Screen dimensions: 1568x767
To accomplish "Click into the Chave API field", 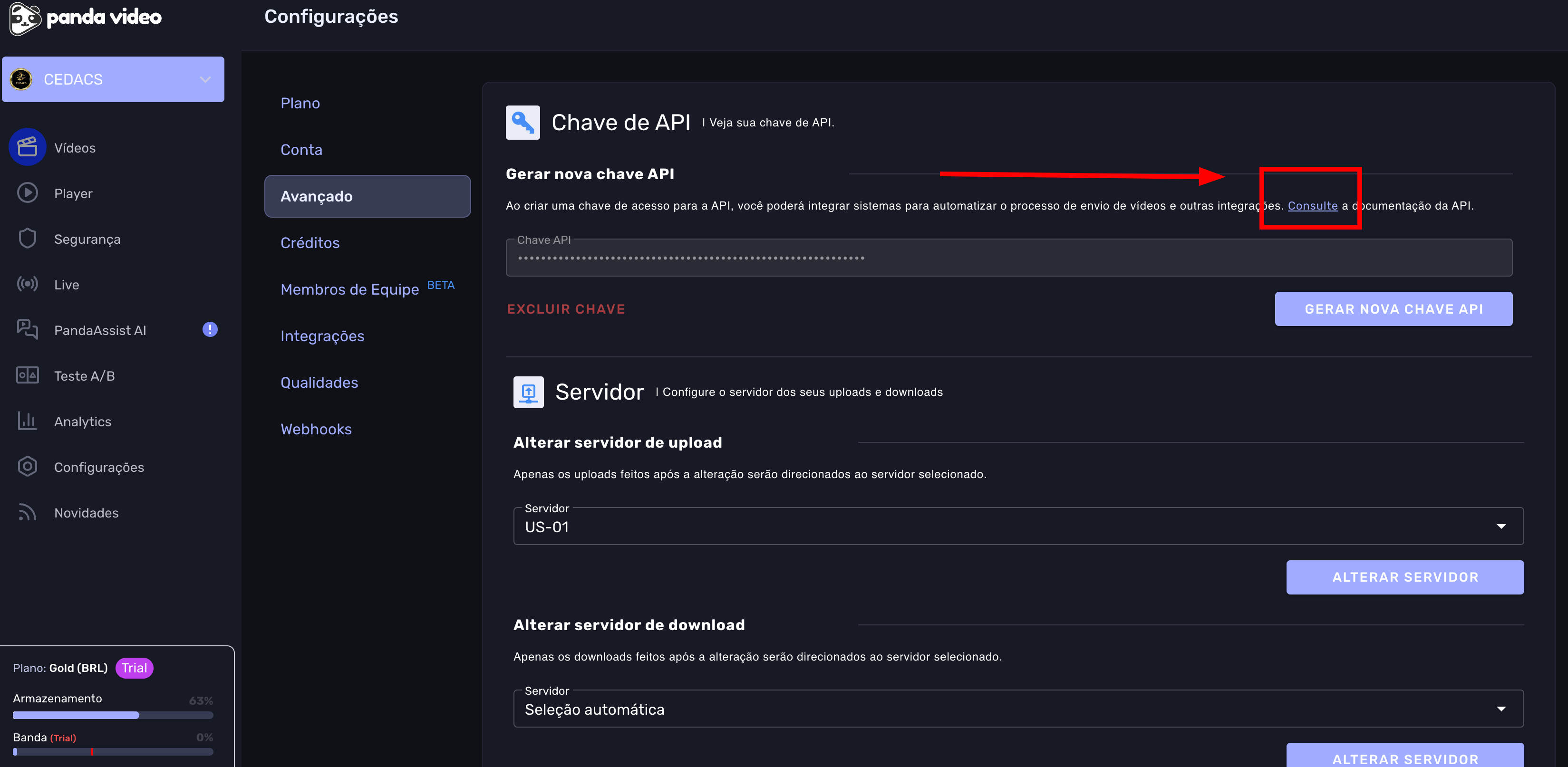I will pos(1008,259).
